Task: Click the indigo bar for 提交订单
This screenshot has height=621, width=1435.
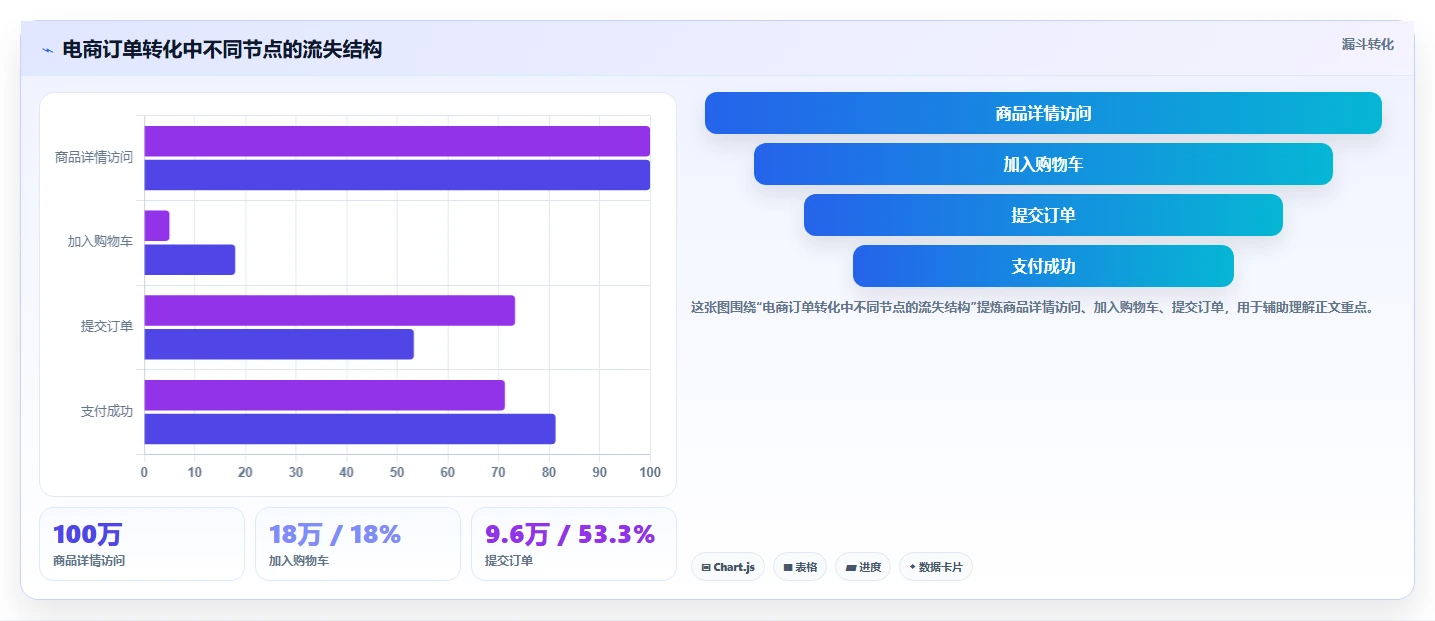Action: click(279, 344)
